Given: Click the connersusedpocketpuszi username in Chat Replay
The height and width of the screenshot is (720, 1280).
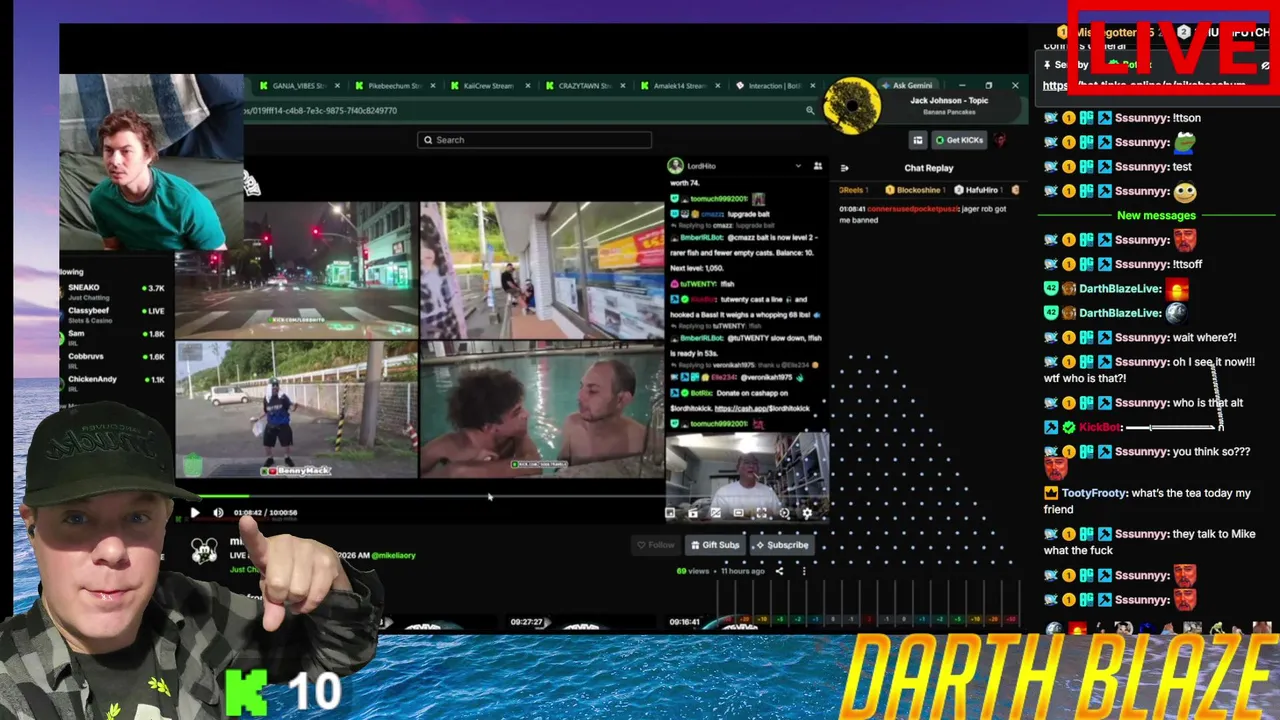Looking at the screenshot, I should 913,209.
